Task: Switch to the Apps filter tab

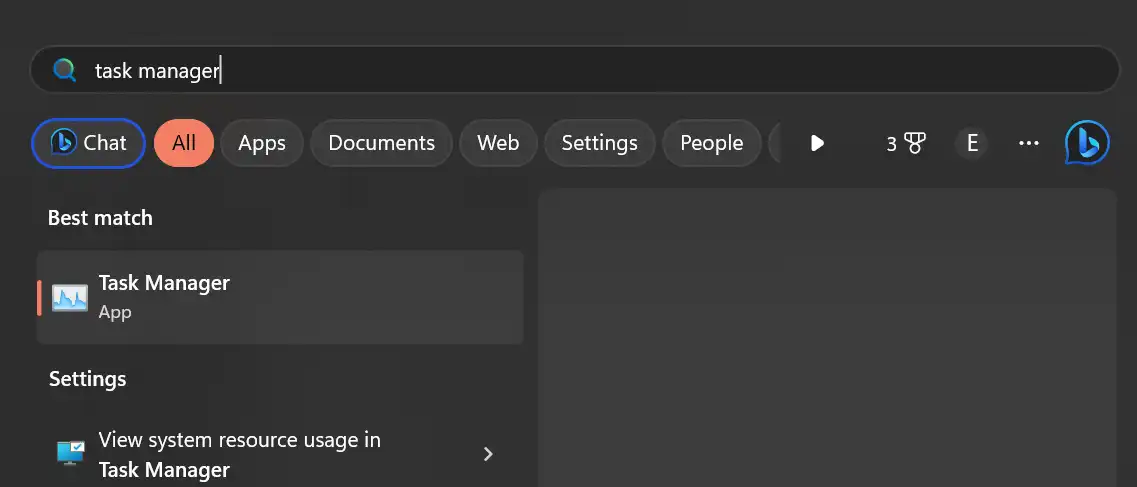Action: (x=262, y=143)
